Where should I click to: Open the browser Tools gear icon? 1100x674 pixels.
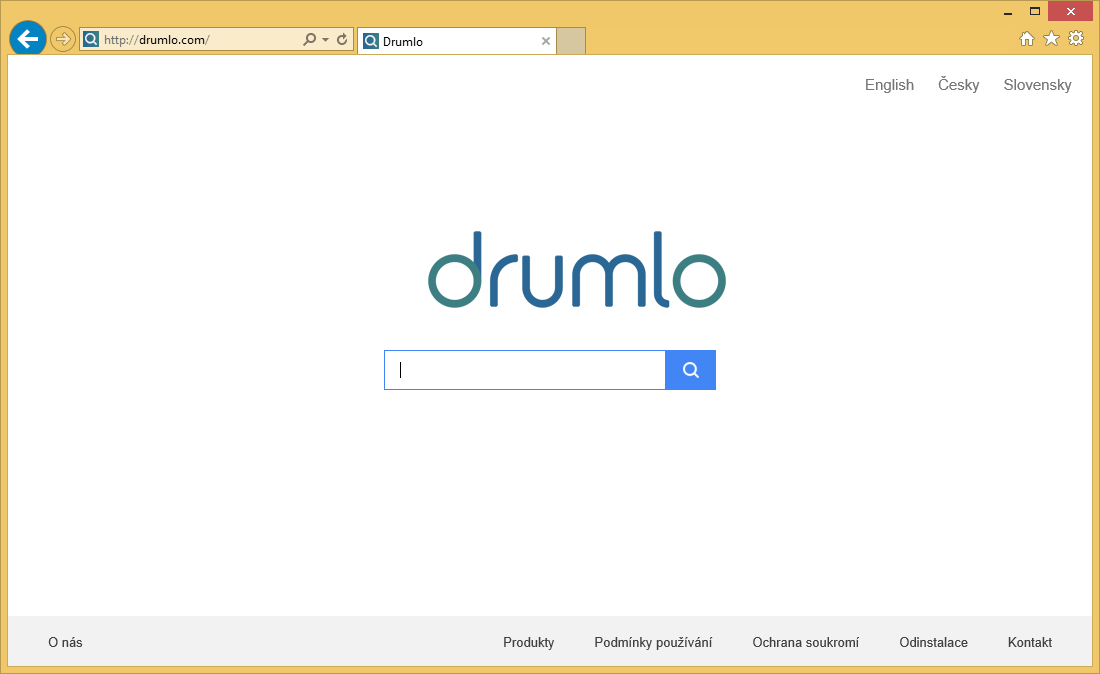pyautogui.click(x=1075, y=38)
